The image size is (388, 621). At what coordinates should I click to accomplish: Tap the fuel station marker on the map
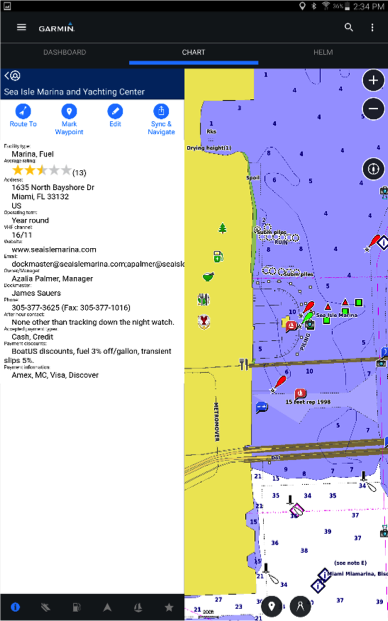[218, 257]
